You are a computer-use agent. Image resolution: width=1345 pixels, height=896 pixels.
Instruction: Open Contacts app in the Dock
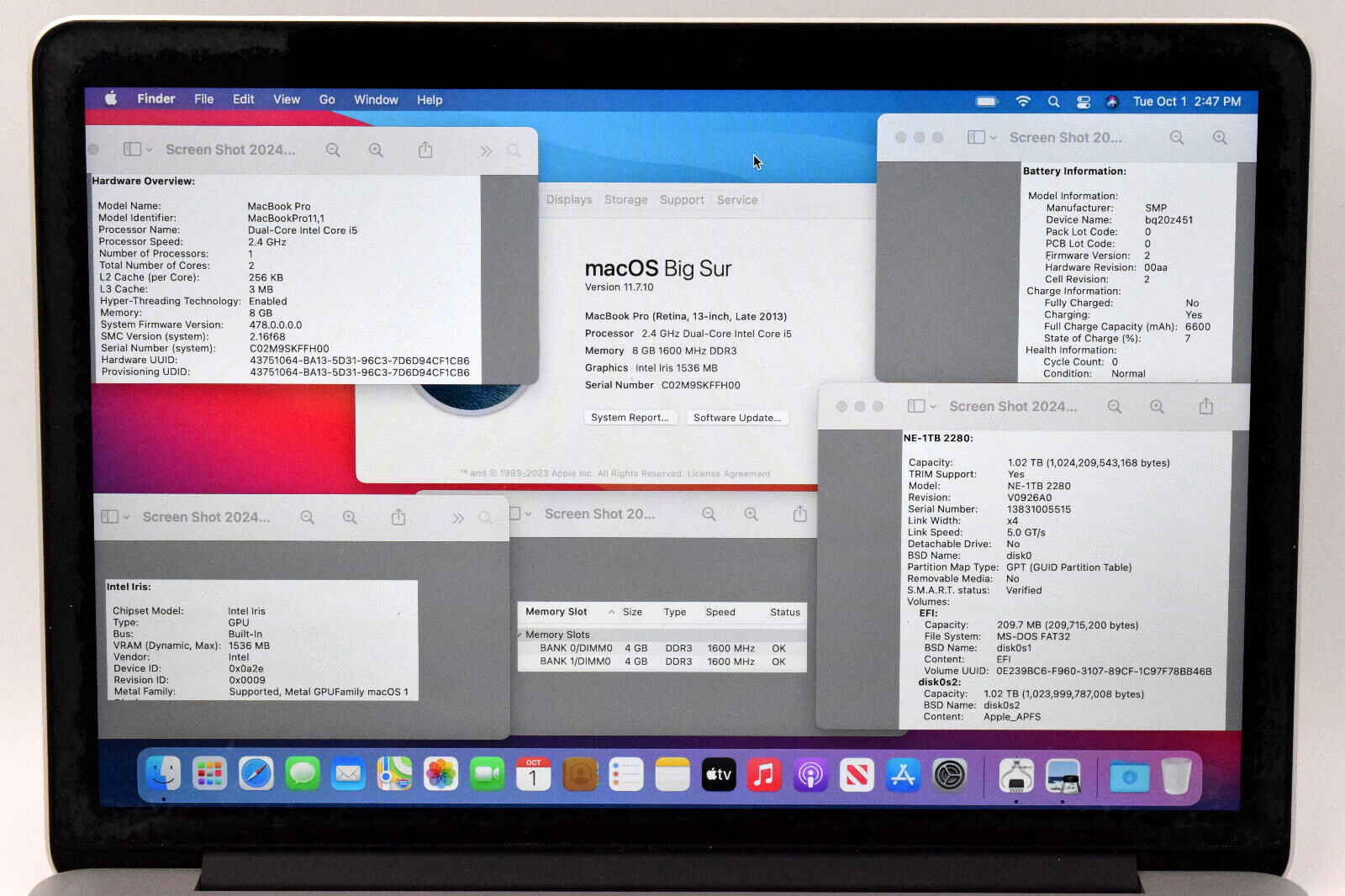tap(579, 774)
